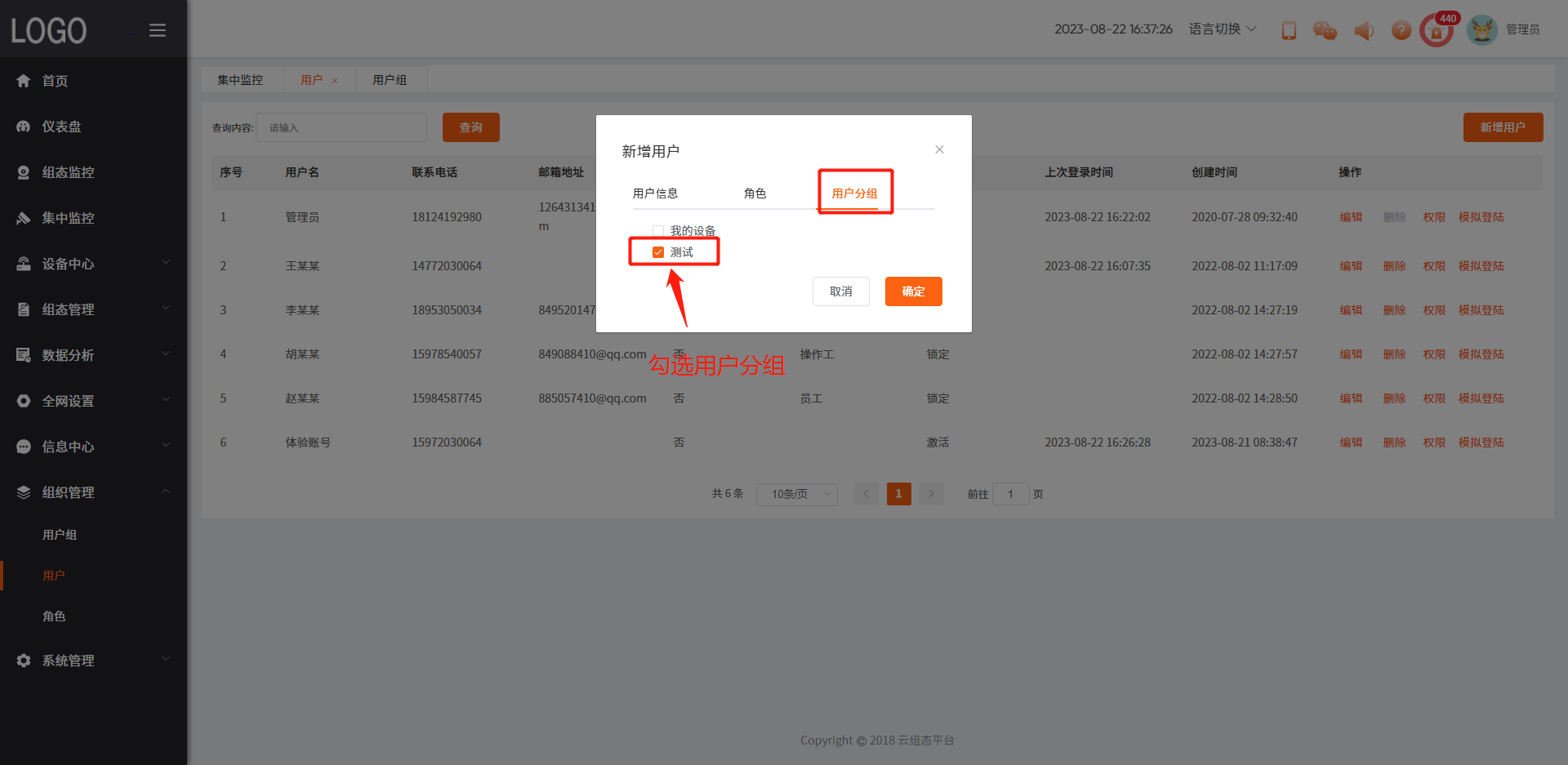The width and height of the screenshot is (1568, 765).
Task: Click the icon beside 组态监控
Action: [24, 172]
